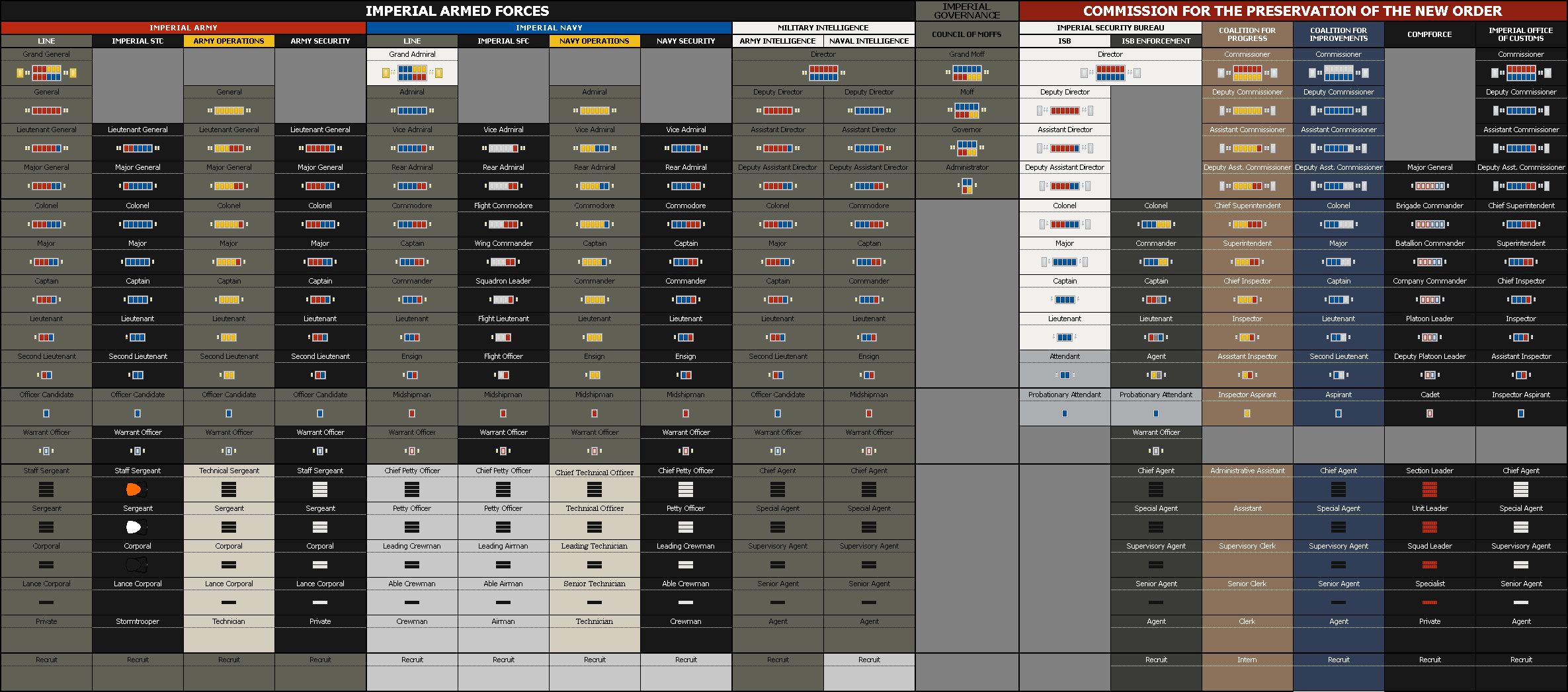The width and height of the screenshot is (1568, 692).
Task: Expand the ARMY SECURITY column header
Action: tap(320, 40)
